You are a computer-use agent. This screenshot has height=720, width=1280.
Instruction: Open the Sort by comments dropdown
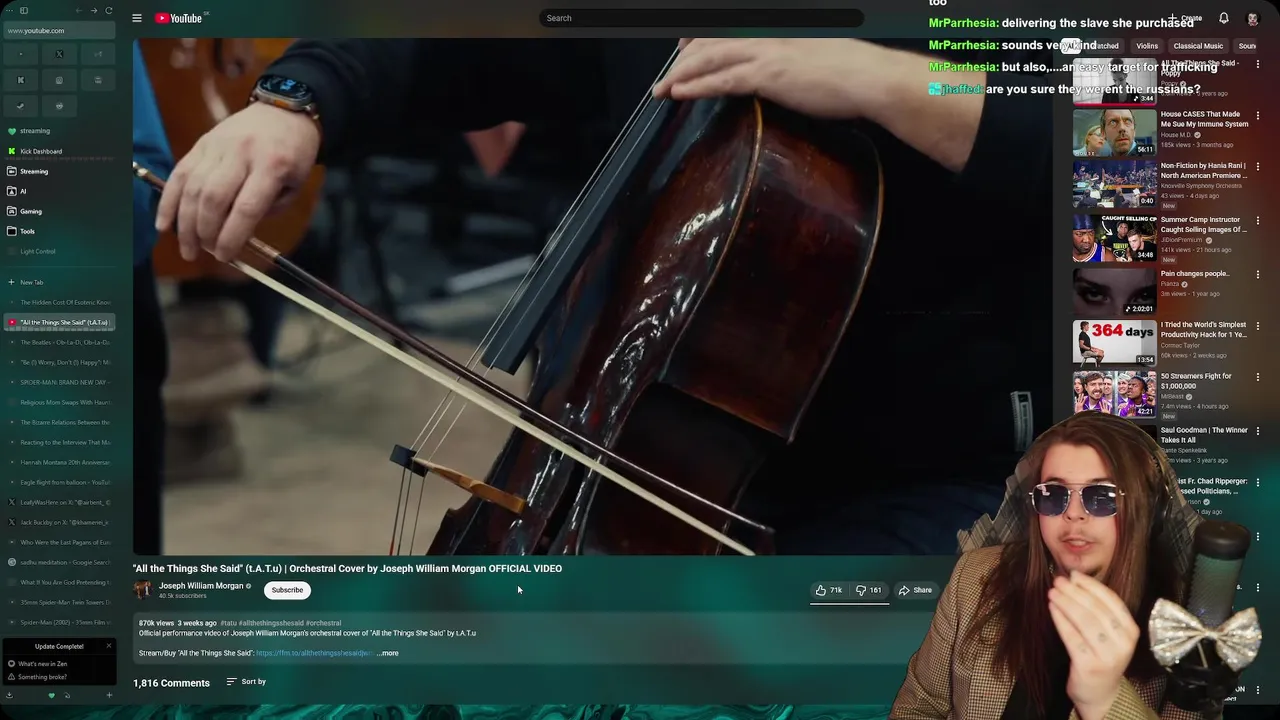point(246,682)
